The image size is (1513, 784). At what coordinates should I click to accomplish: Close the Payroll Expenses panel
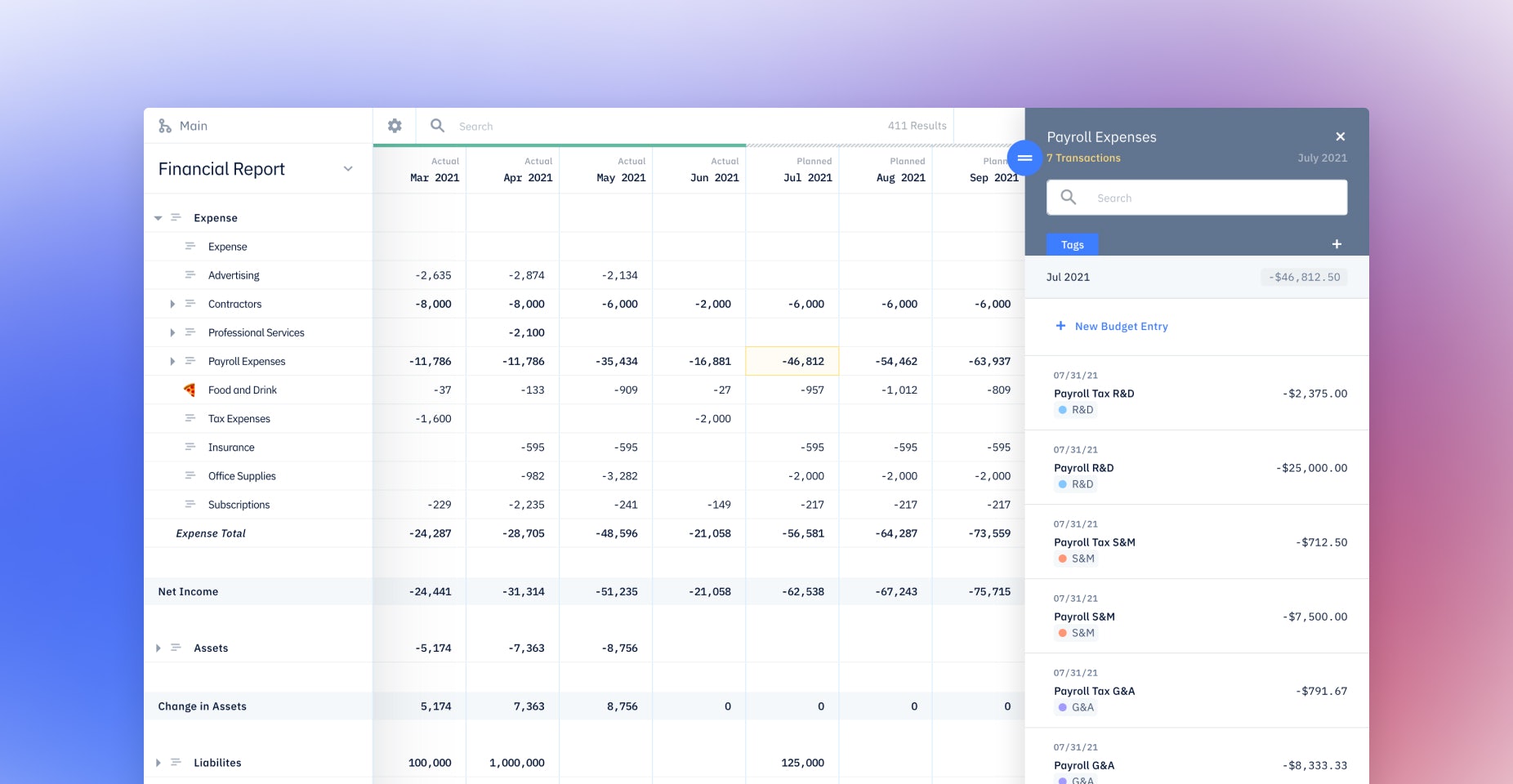1340,136
